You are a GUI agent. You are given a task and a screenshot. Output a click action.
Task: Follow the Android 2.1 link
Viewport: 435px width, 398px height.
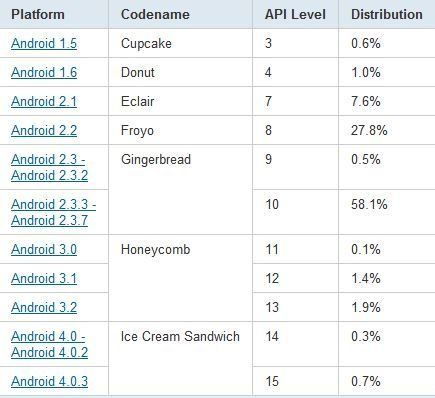(x=44, y=101)
